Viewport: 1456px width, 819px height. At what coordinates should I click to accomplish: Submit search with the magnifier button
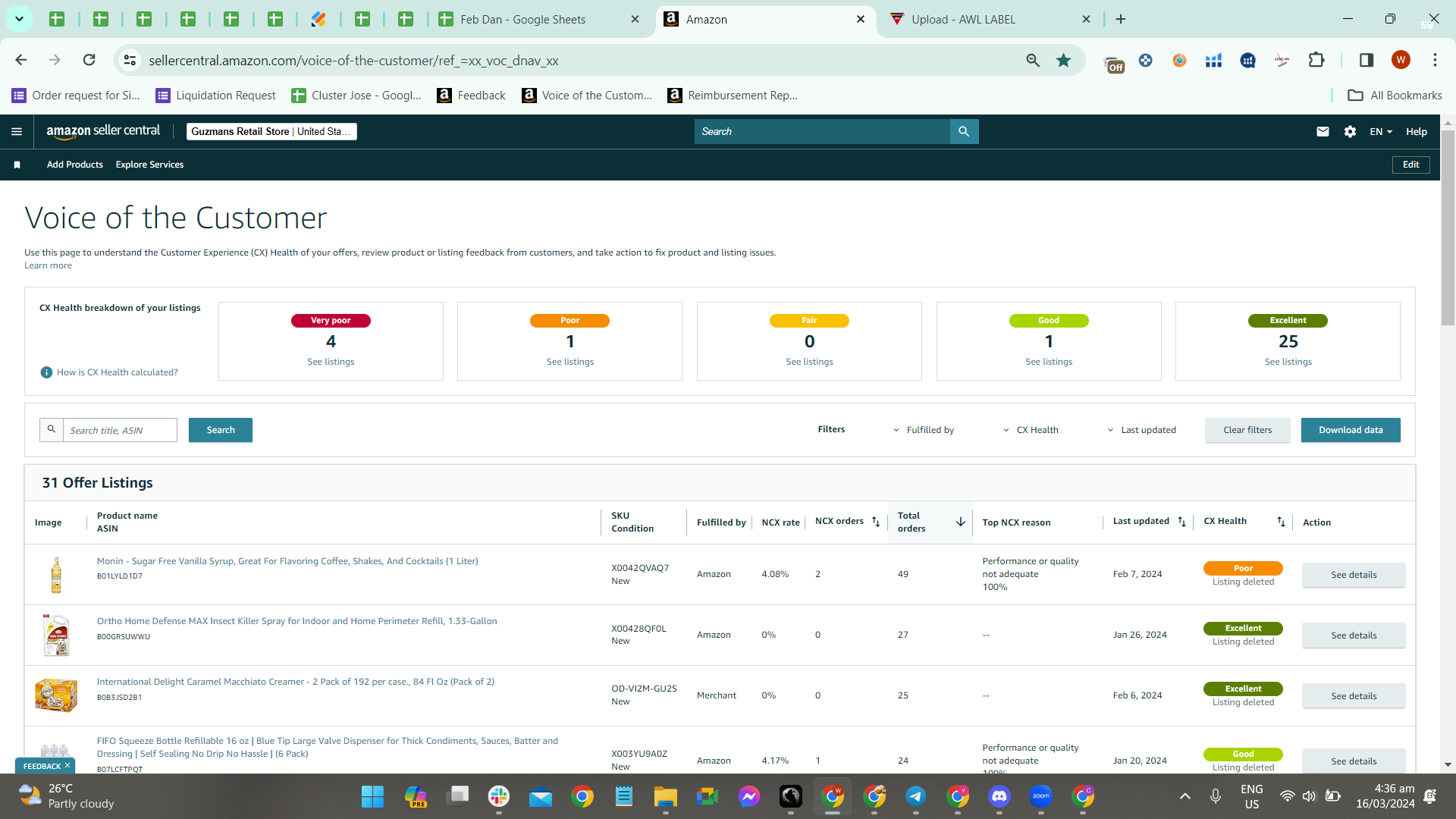(x=964, y=131)
